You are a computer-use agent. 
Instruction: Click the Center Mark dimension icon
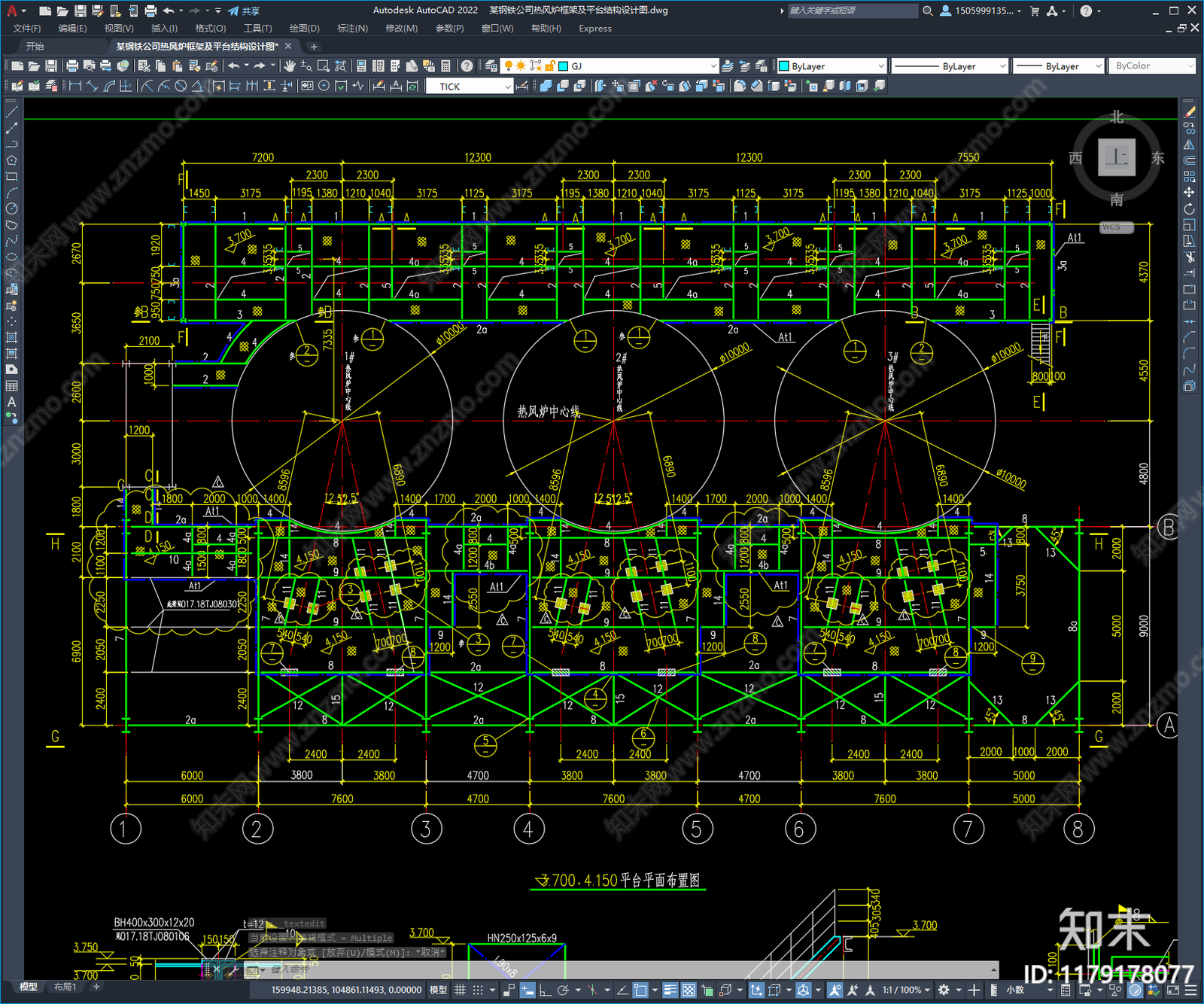(324, 86)
